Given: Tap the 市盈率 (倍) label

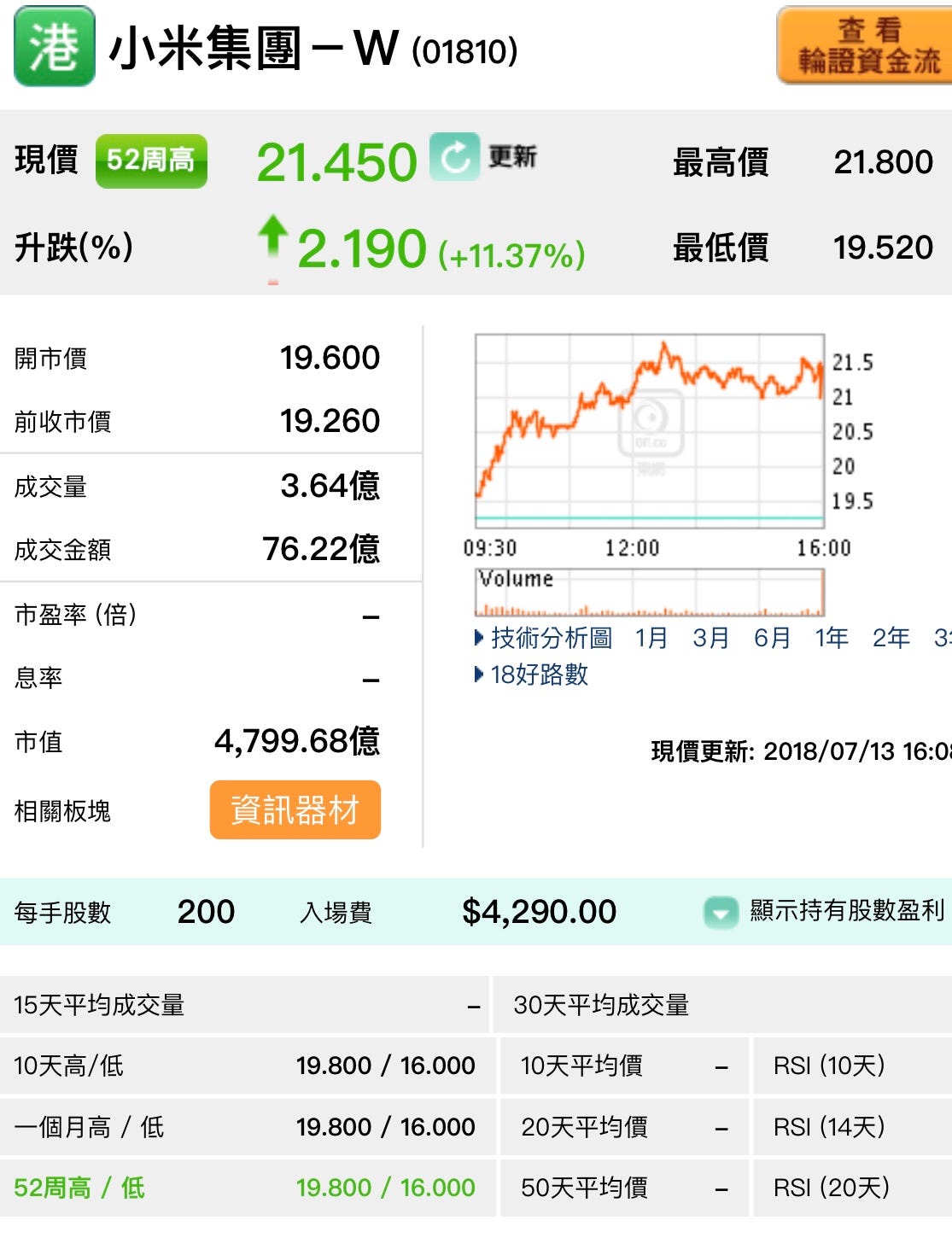Looking at the screenshot, I should tap(75, 615).
